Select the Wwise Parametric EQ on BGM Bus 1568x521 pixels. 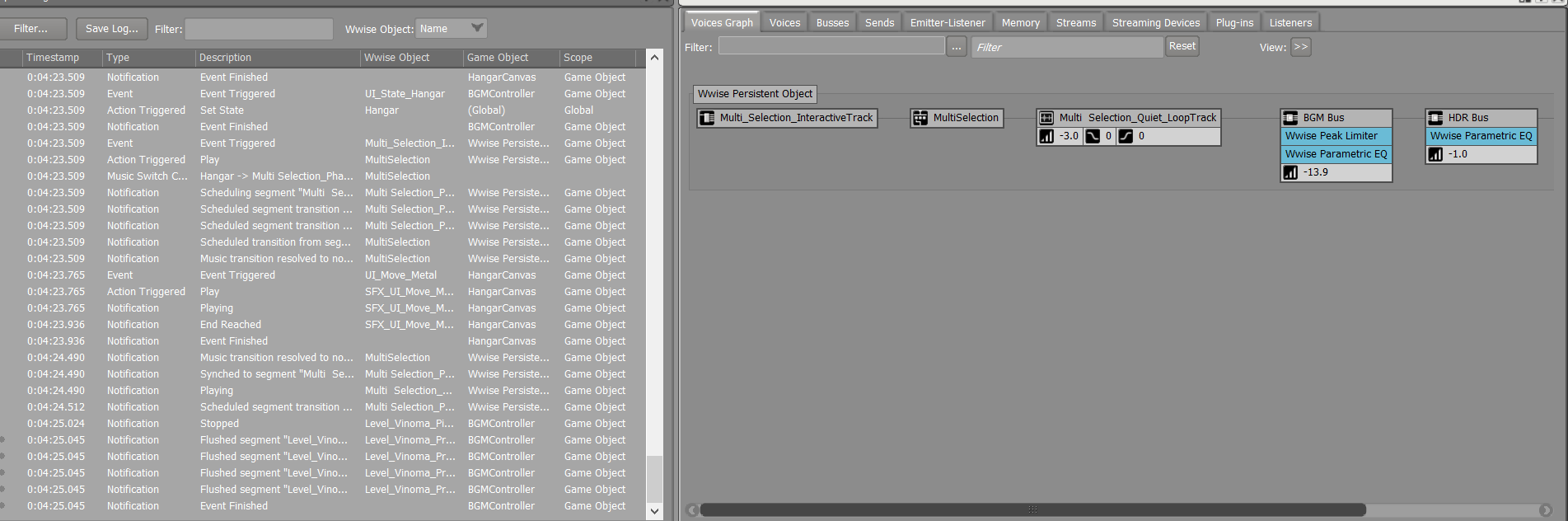[1336, 154]
